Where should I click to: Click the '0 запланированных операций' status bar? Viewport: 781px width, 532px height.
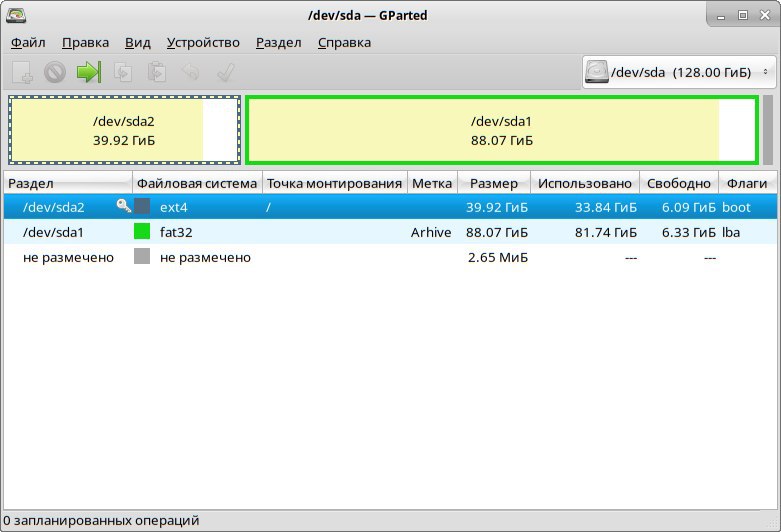point(101,521)
